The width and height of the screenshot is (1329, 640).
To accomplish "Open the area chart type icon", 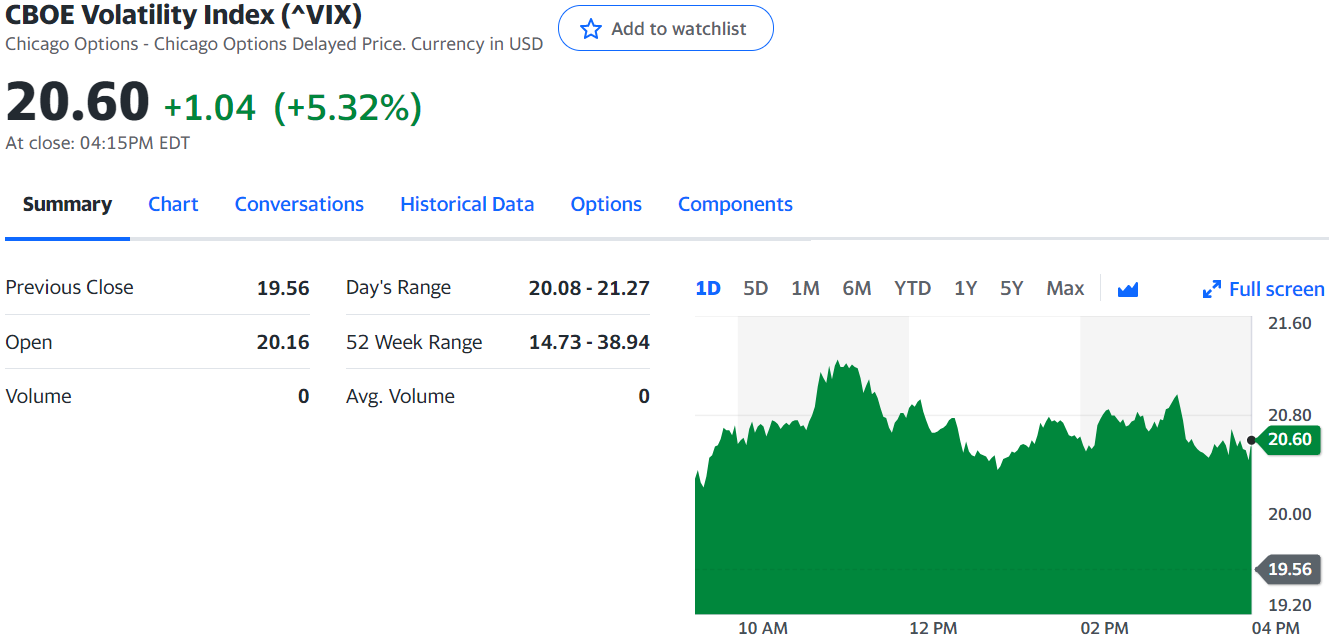I will click(1128, 289).
